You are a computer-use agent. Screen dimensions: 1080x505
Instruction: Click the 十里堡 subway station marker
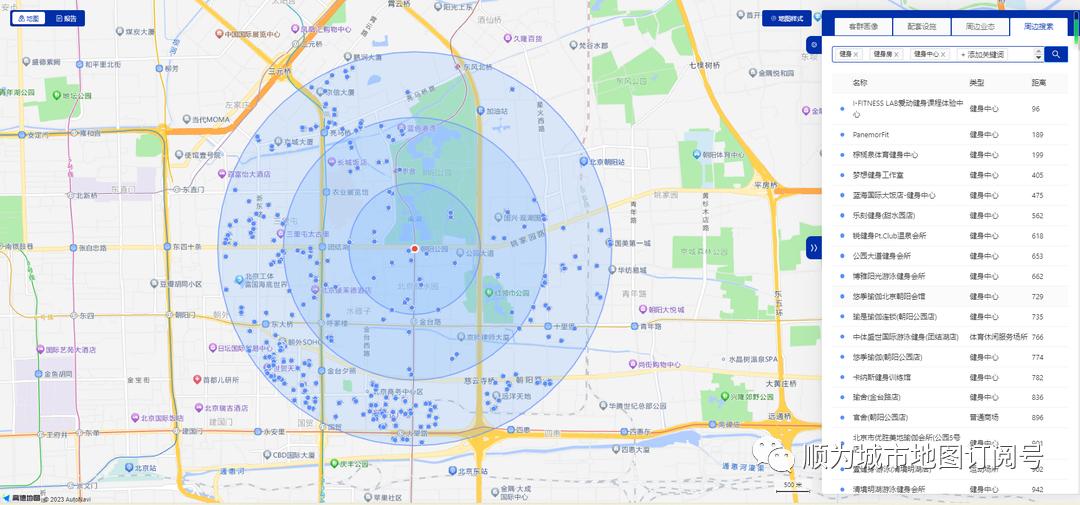(548, 326)
